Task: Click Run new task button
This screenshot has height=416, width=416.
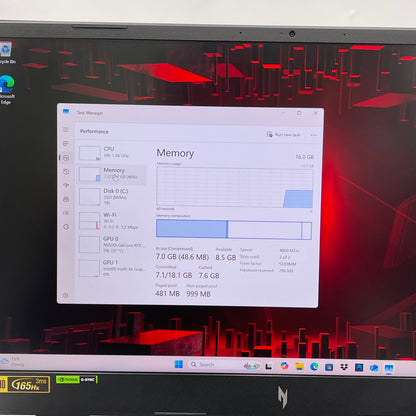Action: [284, 135]
